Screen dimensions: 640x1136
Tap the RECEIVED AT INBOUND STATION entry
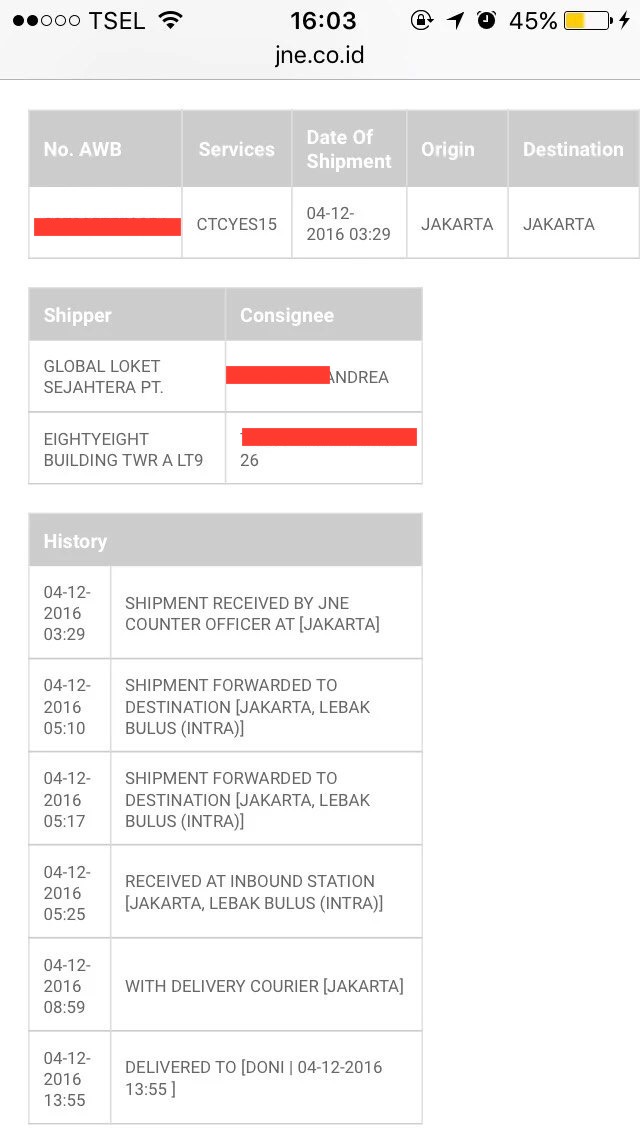(x=254, y=892)
